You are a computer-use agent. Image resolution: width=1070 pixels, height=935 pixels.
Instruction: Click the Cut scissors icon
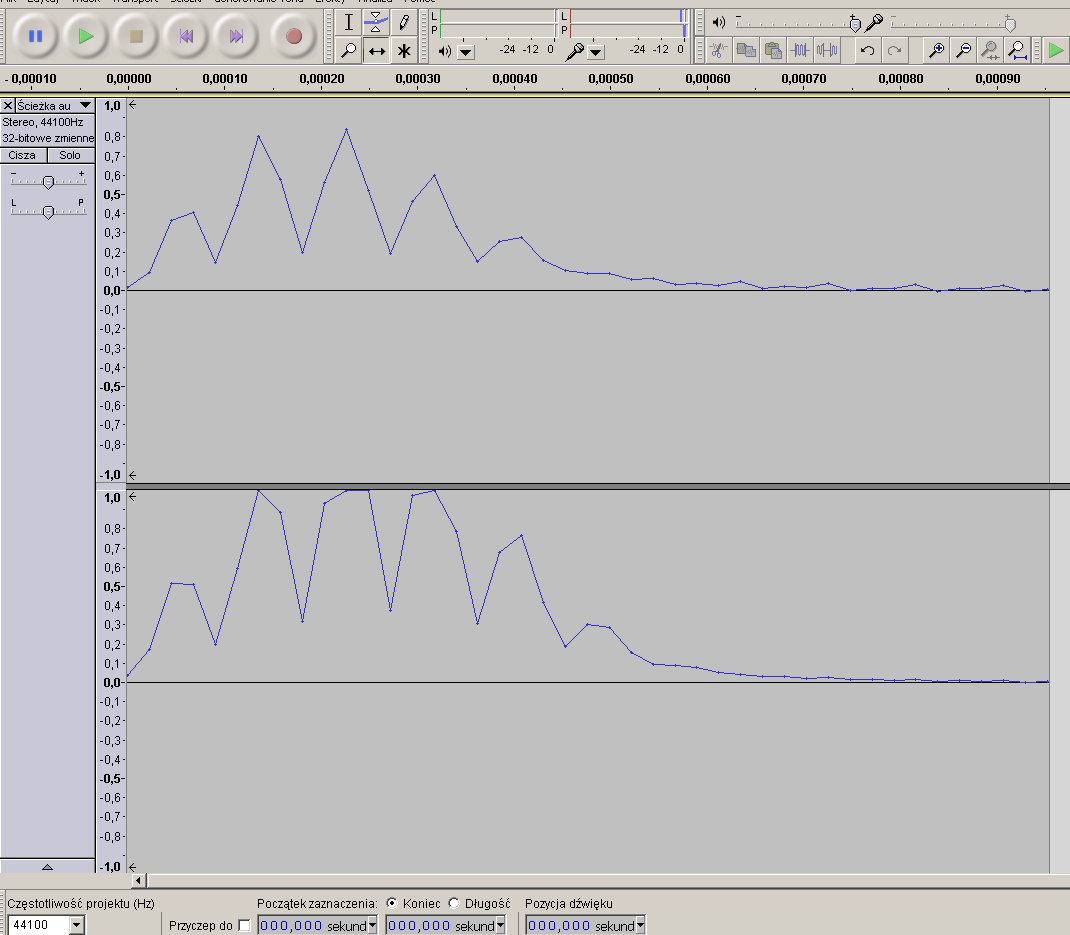[x=718, y=49]
